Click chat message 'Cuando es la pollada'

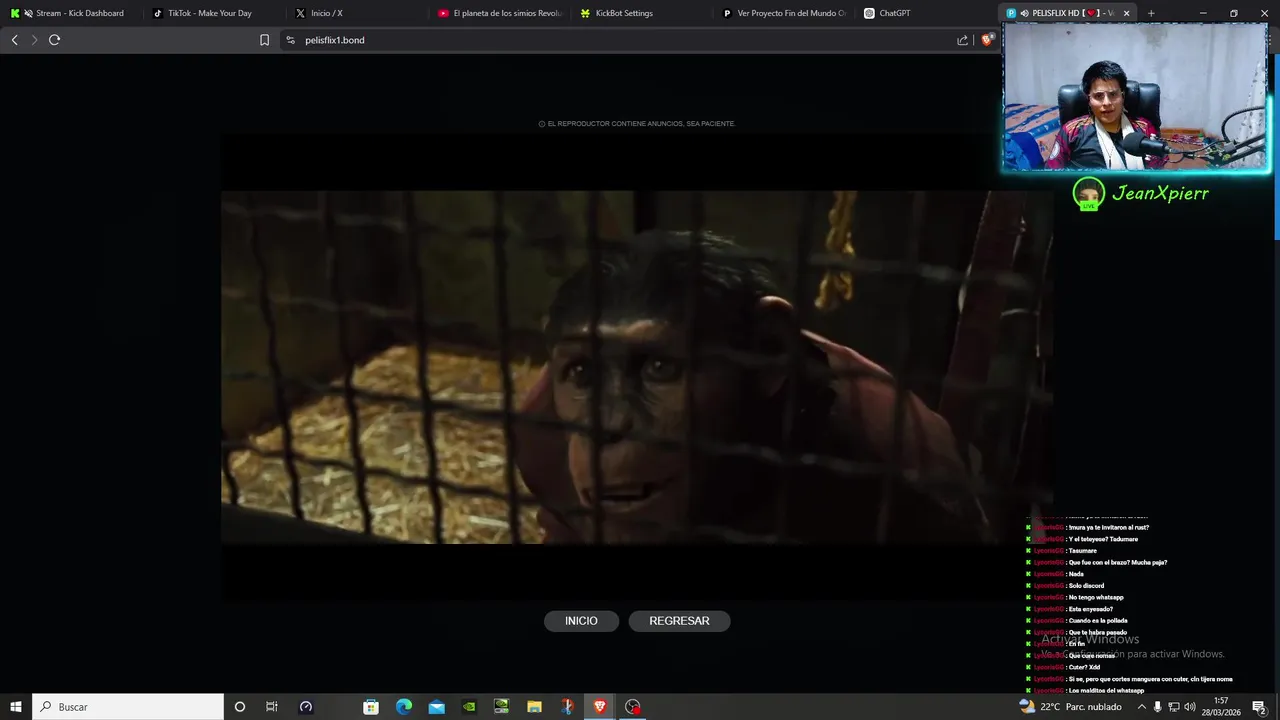tap(1098, 621)
